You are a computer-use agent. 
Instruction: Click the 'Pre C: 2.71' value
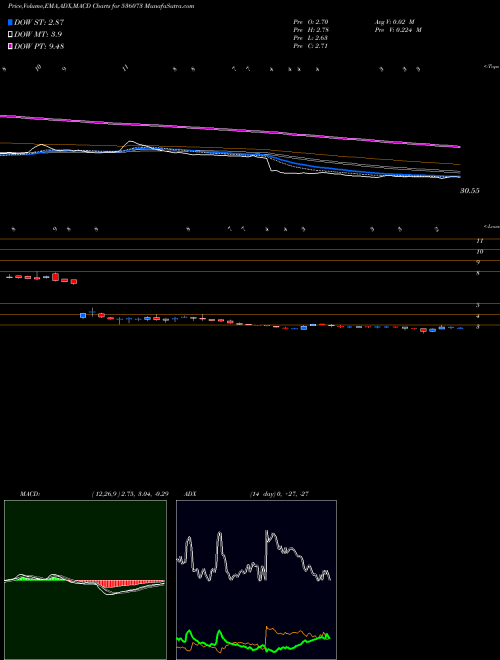(311, 46)
